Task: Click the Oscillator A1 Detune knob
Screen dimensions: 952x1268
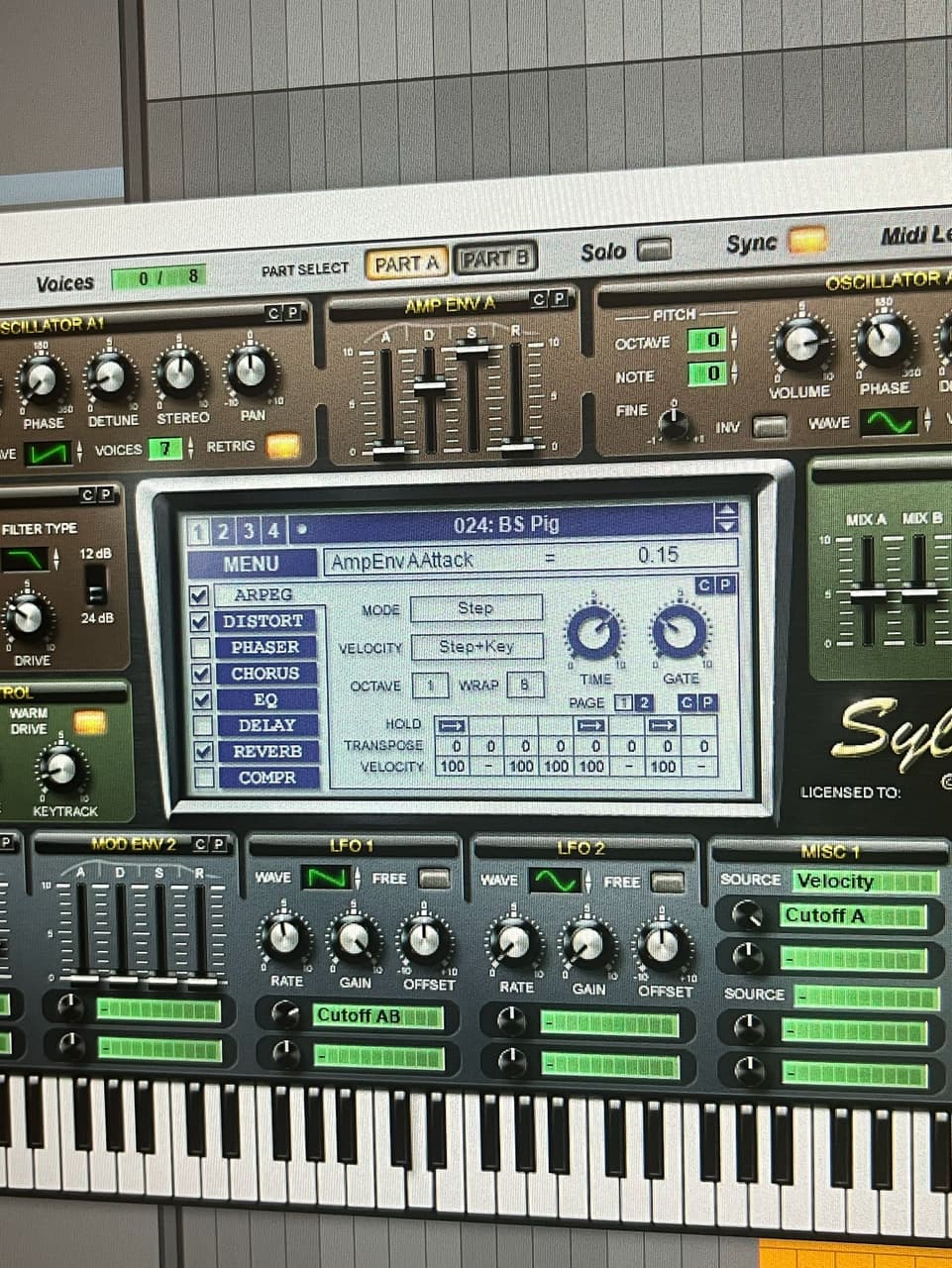Action: 110,374
